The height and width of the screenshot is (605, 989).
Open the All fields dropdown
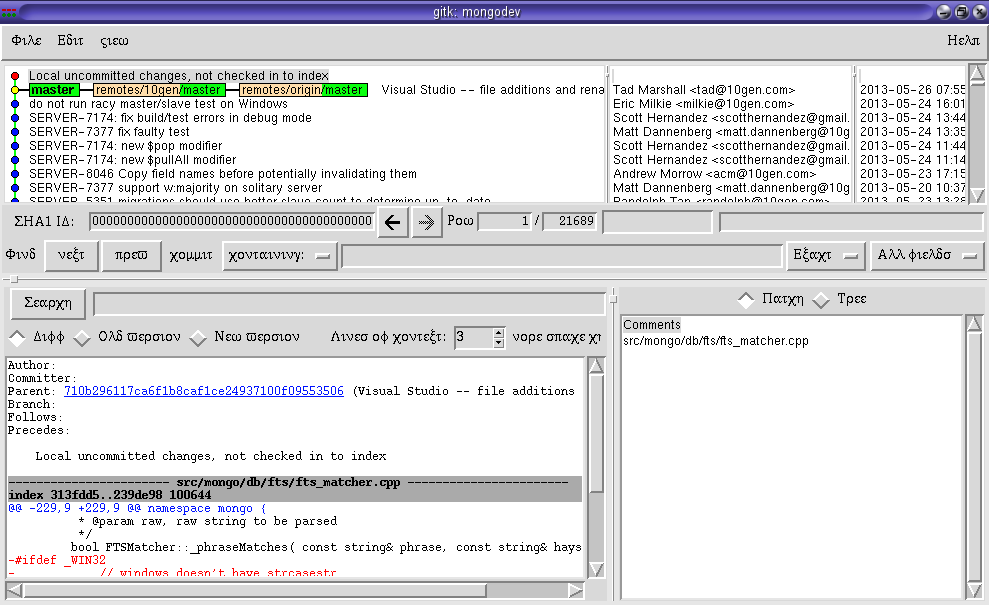click(x=926, y=256)
